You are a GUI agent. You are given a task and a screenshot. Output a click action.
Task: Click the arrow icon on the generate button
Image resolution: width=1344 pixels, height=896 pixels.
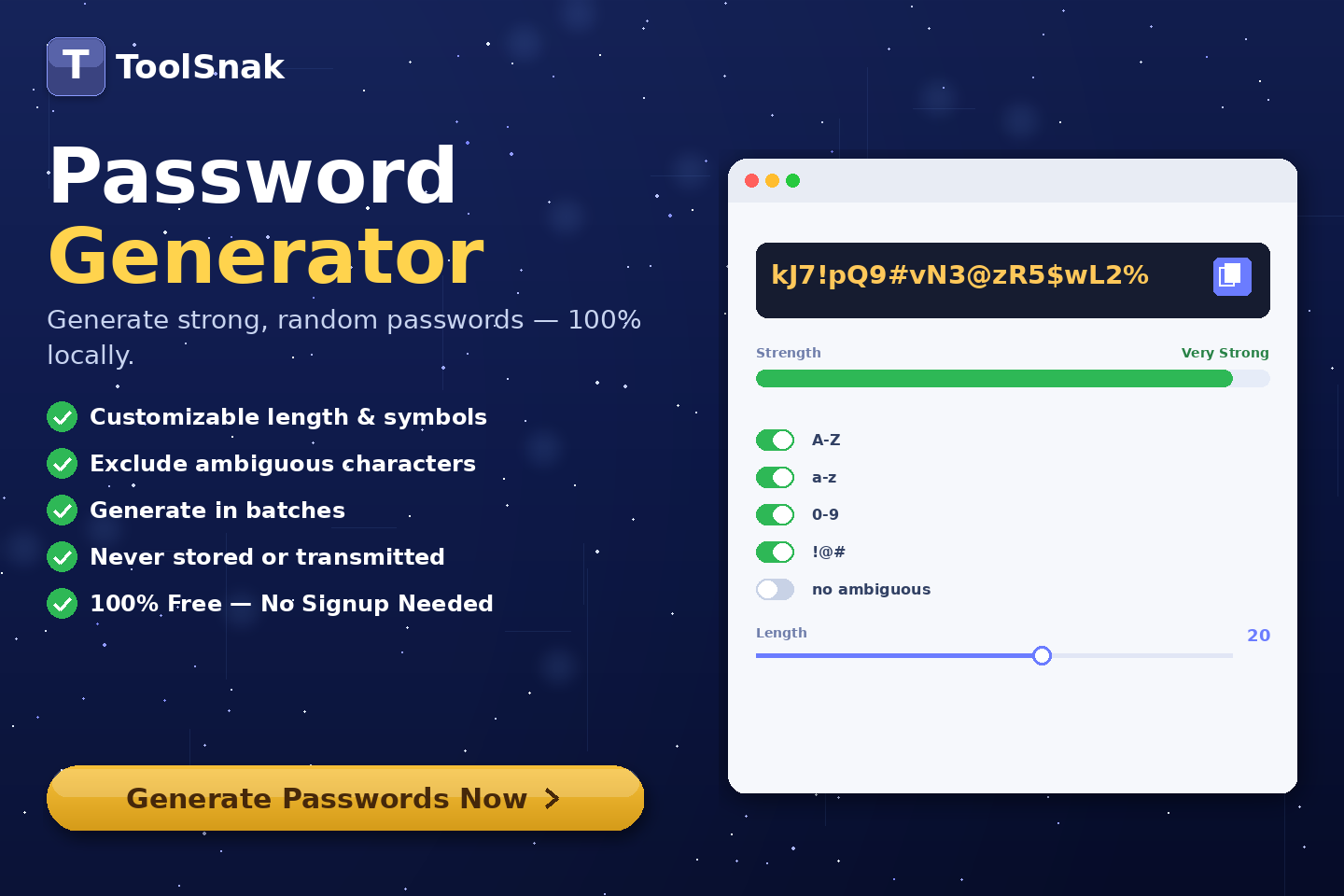pos(553,799)
